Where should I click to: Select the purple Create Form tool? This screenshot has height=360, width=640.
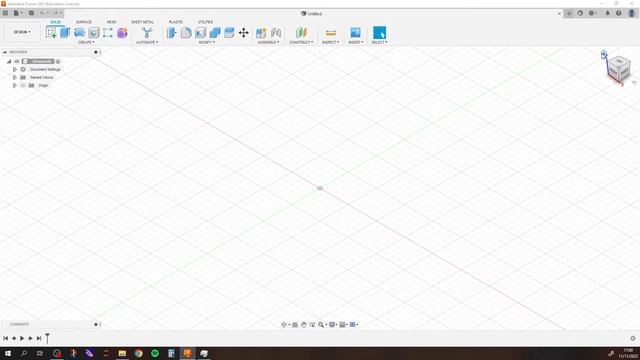tap(122, 33)
